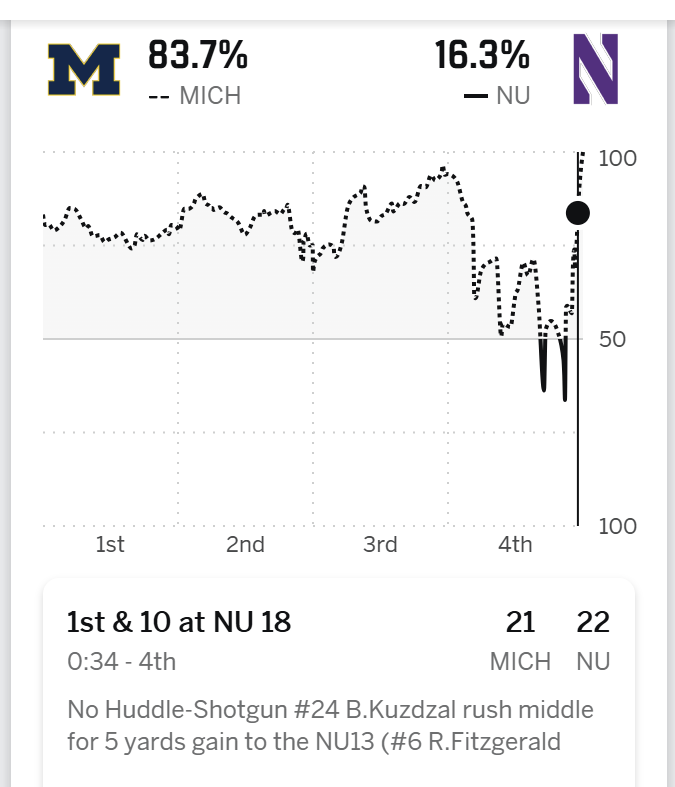Click Northwestern's score of 22
The image size is (675, 787).
(593, 622)
